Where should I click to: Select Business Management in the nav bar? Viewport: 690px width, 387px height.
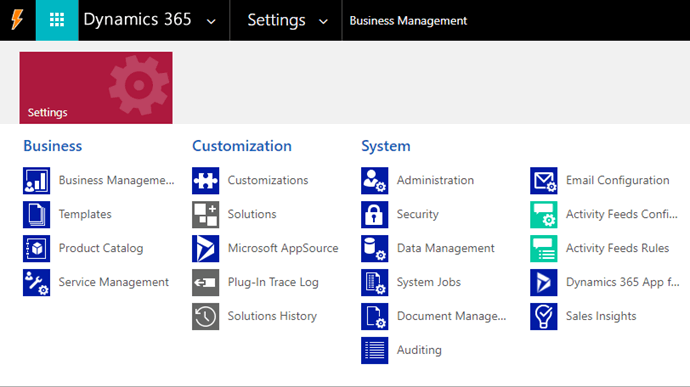(x=408, y=21)
